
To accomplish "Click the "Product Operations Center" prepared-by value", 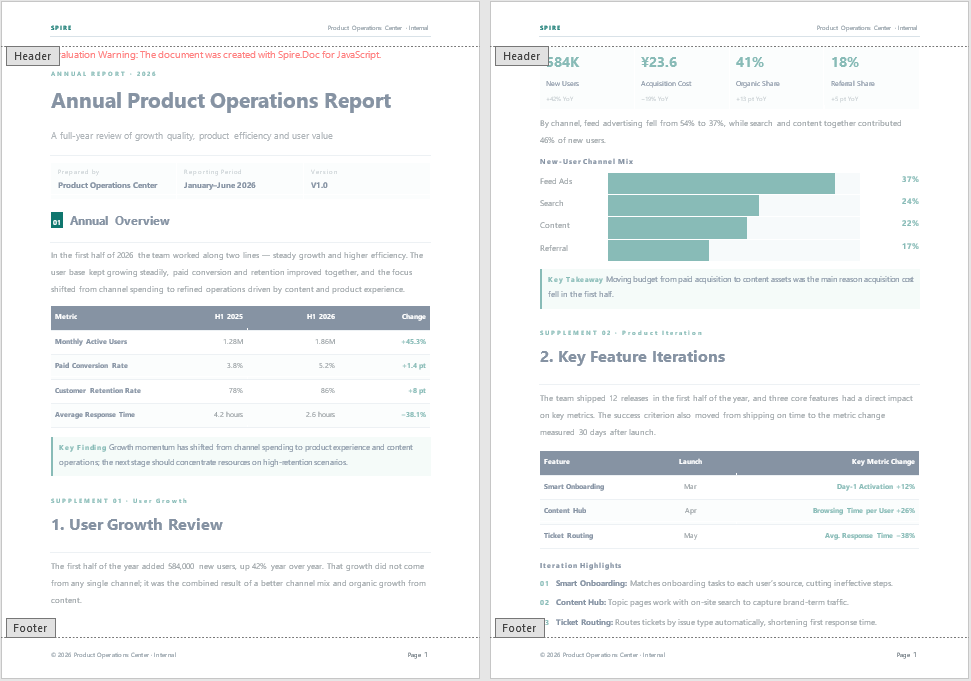I will tap(108, 185).
